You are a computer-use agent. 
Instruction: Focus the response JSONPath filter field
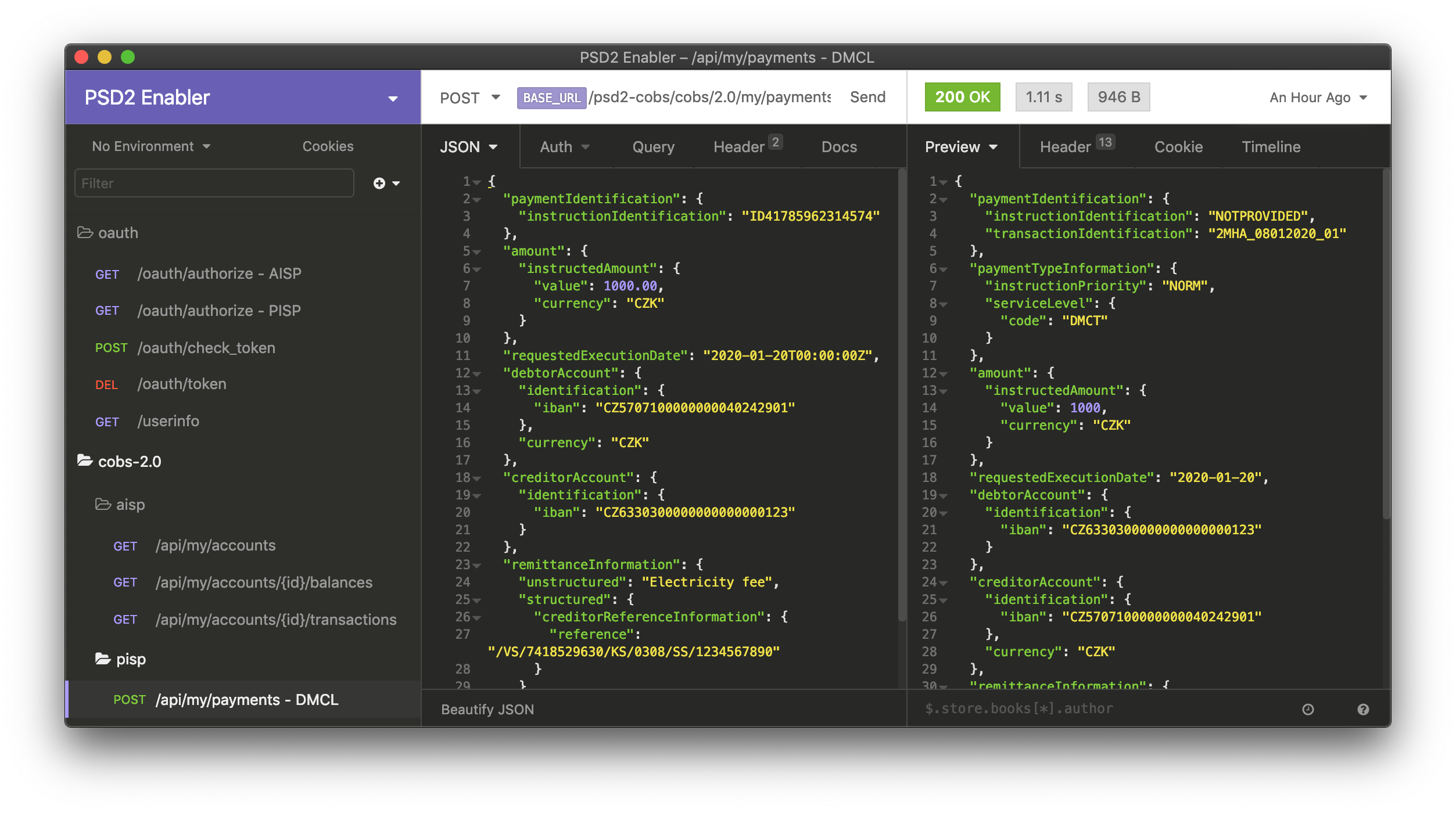click(1104, 708)
